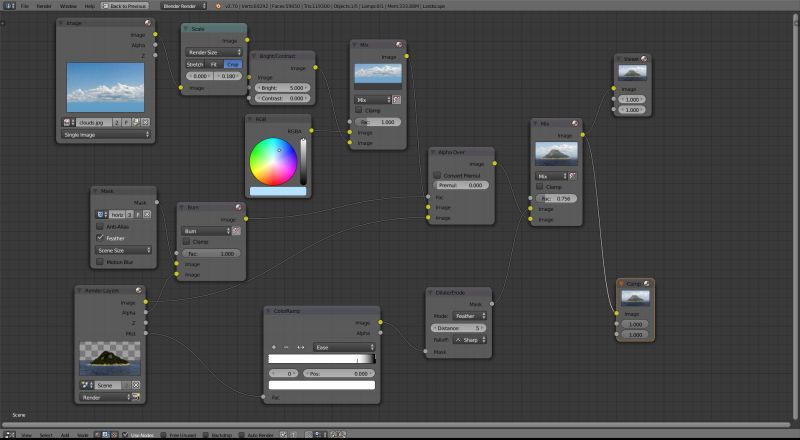Click Blender logo in info header

(x=218, y=6)
